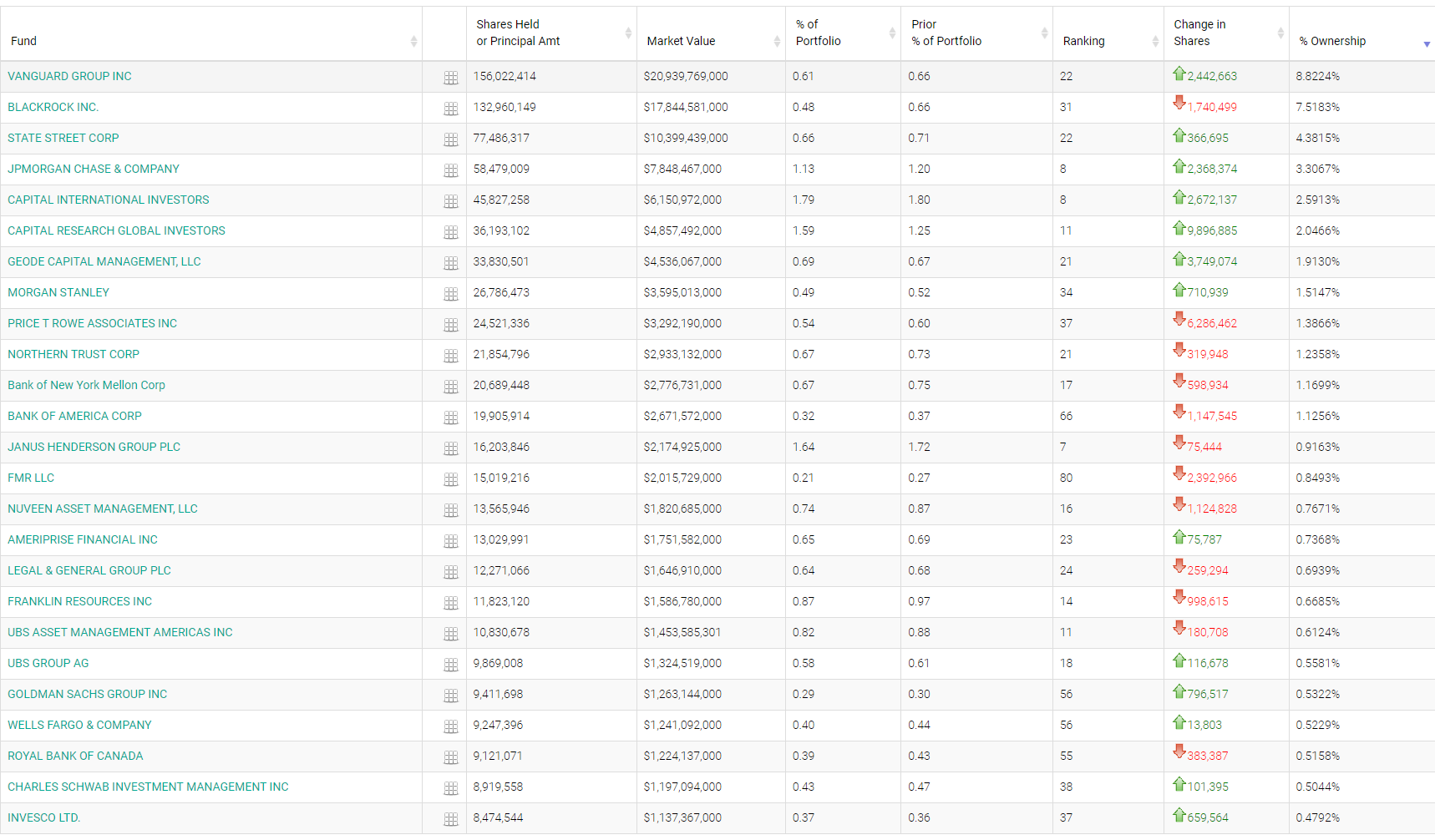This screenshot has height=840, width=1435.
Task: Open JANUS HENDERSON GROUP PLC link
Action: click(x=94, y=447)
